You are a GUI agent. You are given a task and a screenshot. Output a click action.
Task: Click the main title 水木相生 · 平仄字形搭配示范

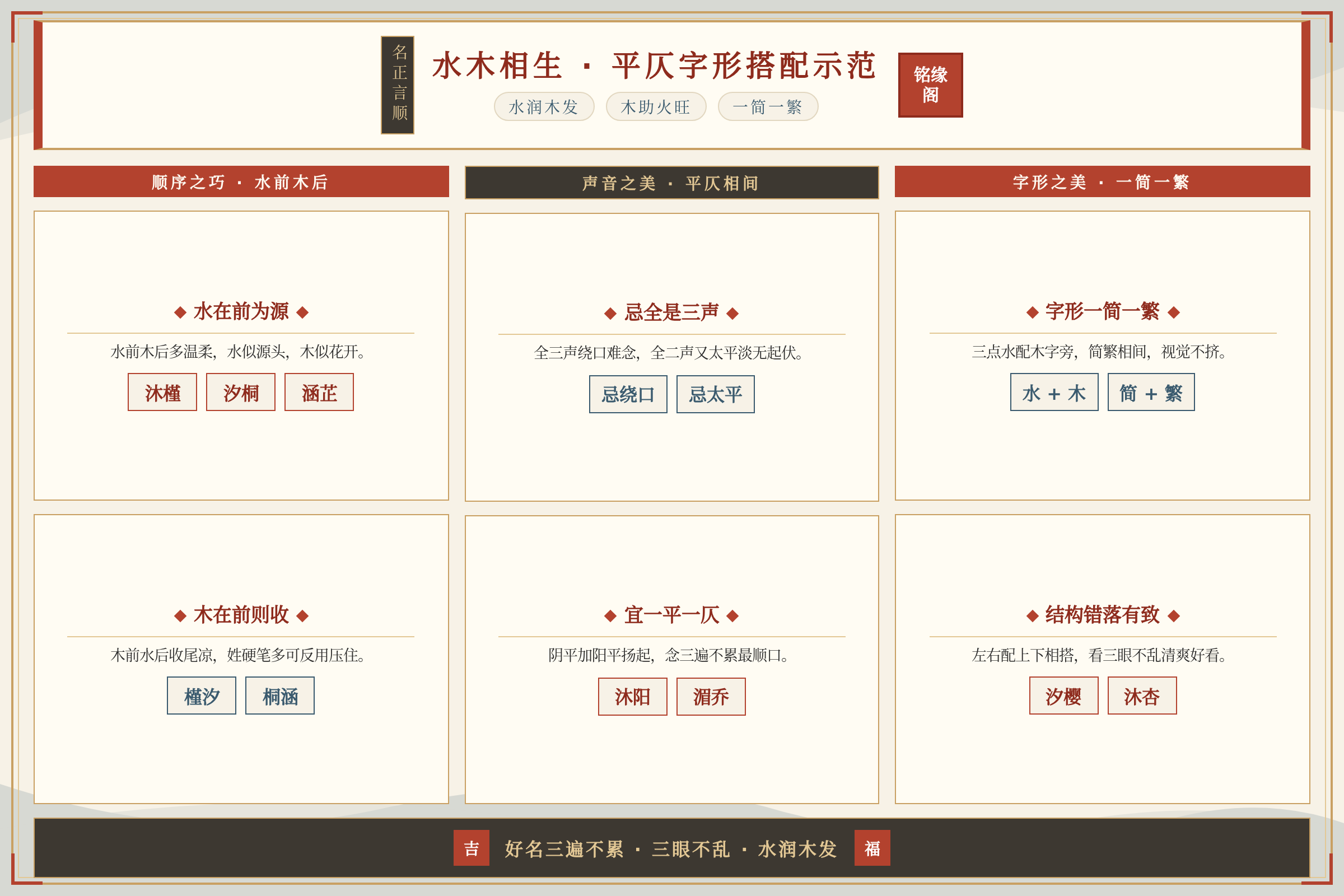[x=654, y=65]
